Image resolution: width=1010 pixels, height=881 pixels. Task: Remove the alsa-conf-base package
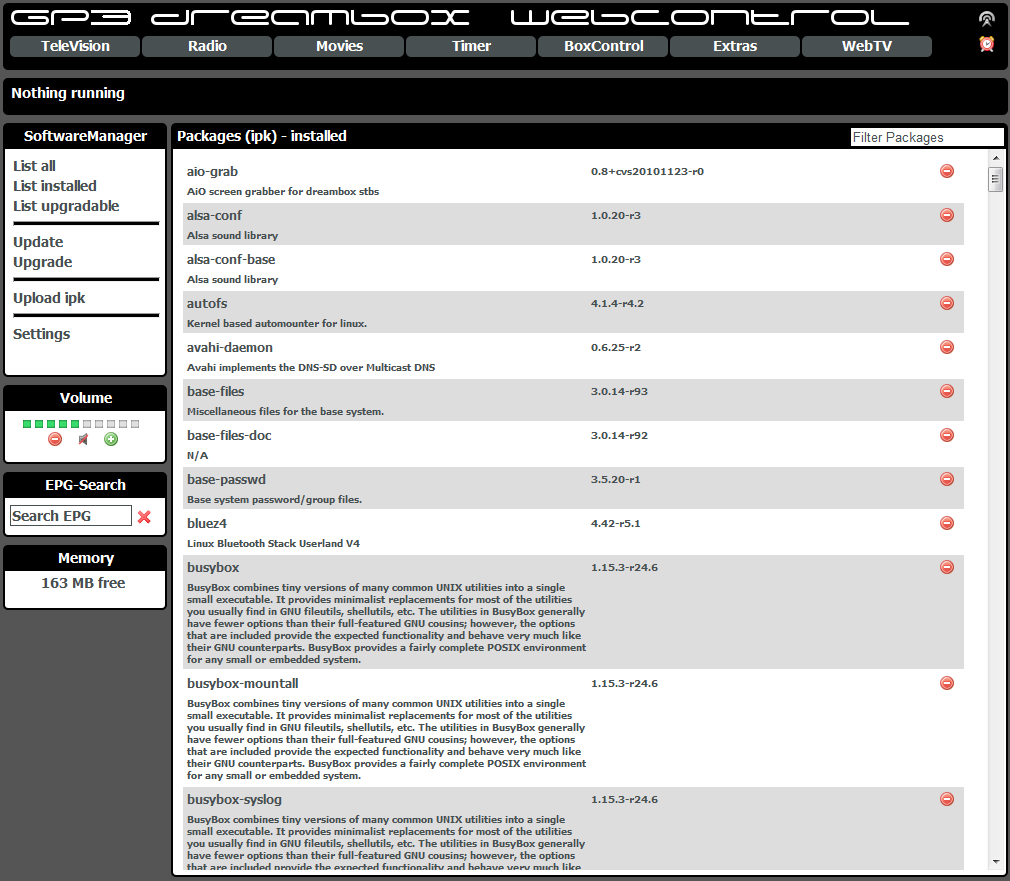pos(946,259)
